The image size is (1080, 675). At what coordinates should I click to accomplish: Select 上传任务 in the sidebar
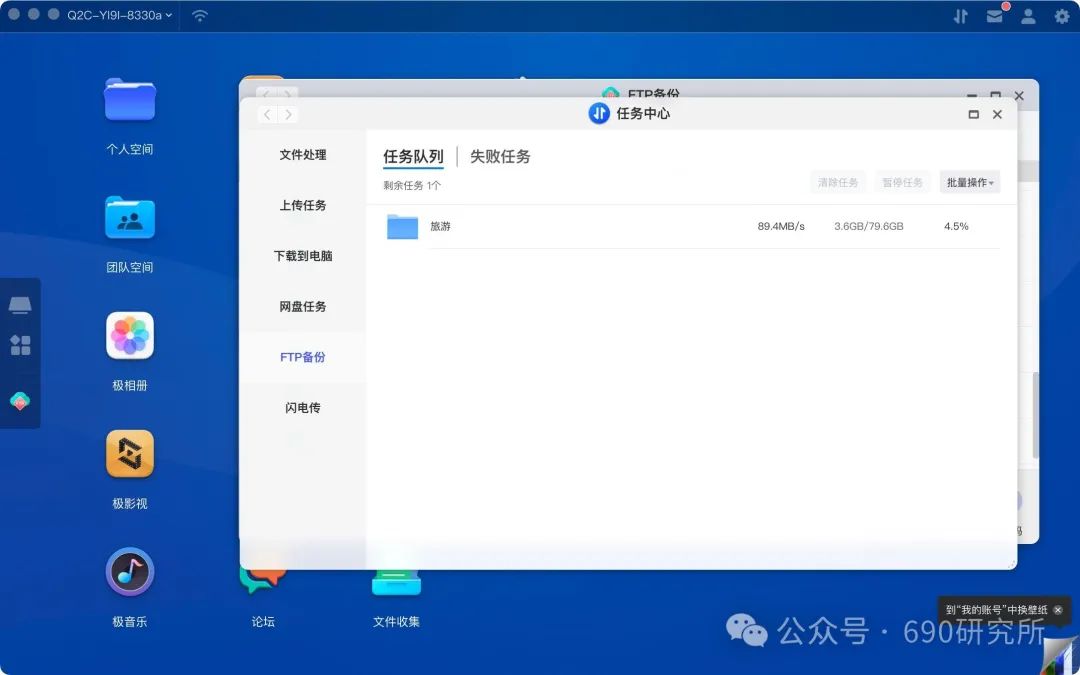tap(302, 205)
